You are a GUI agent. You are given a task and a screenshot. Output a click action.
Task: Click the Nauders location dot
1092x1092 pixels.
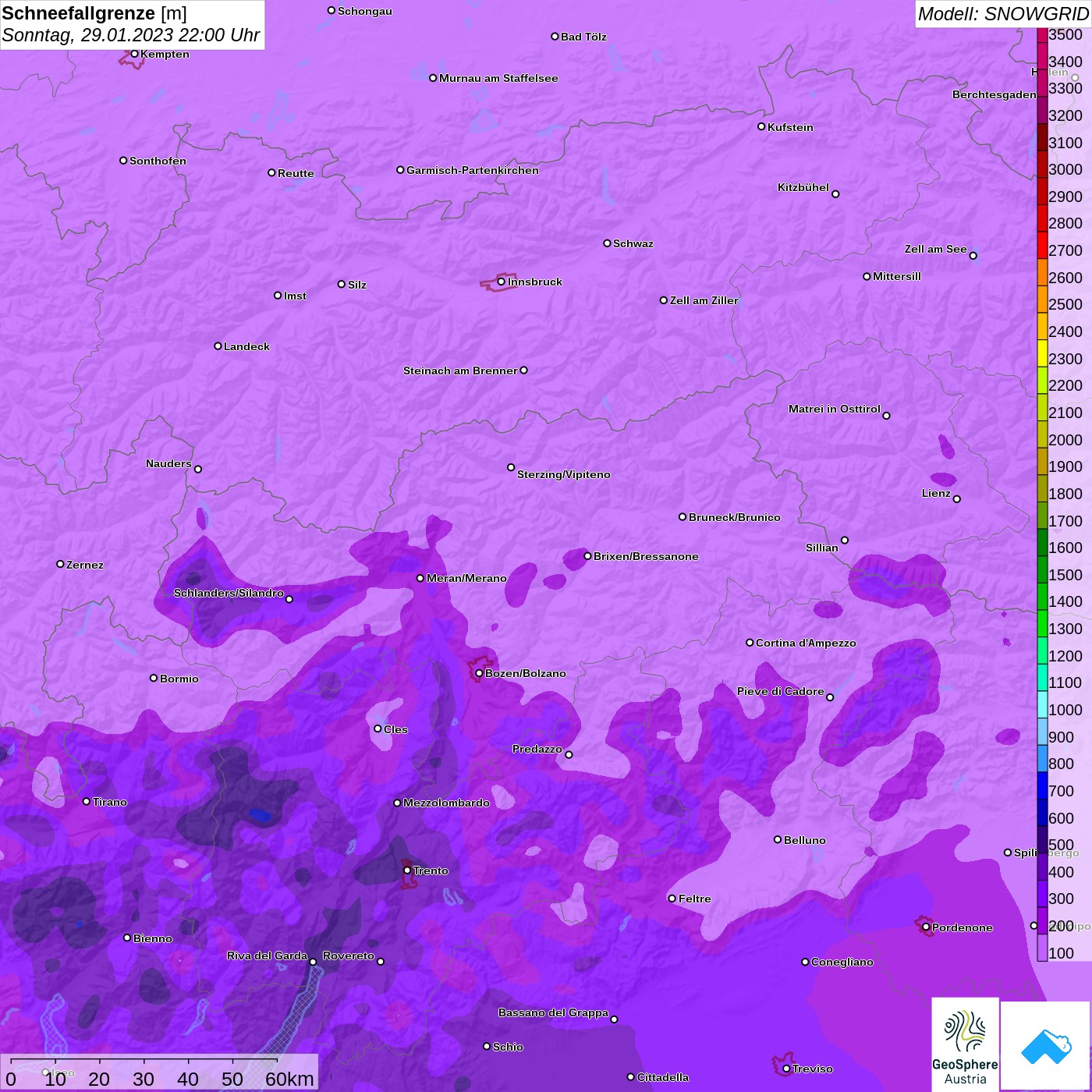tap(198, 470)
